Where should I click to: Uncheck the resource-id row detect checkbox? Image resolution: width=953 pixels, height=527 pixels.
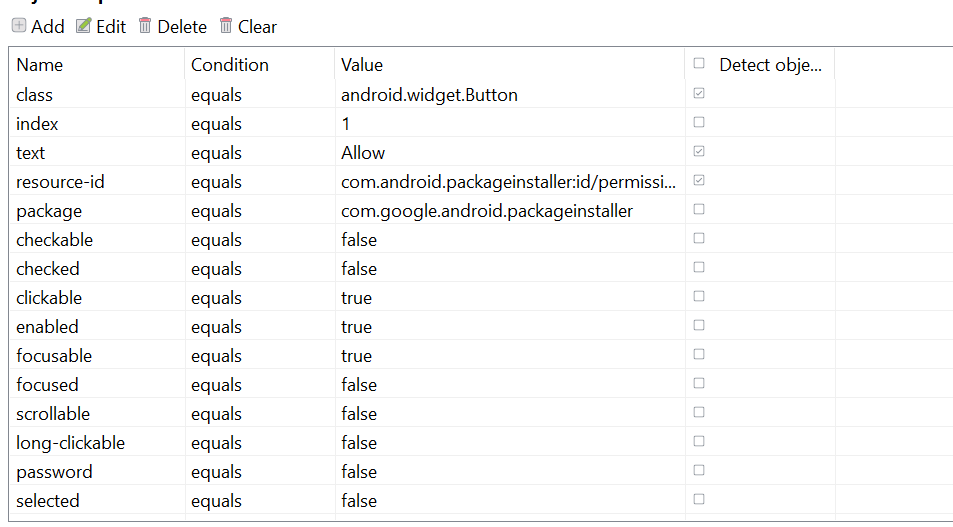click(x=699, y=181)
